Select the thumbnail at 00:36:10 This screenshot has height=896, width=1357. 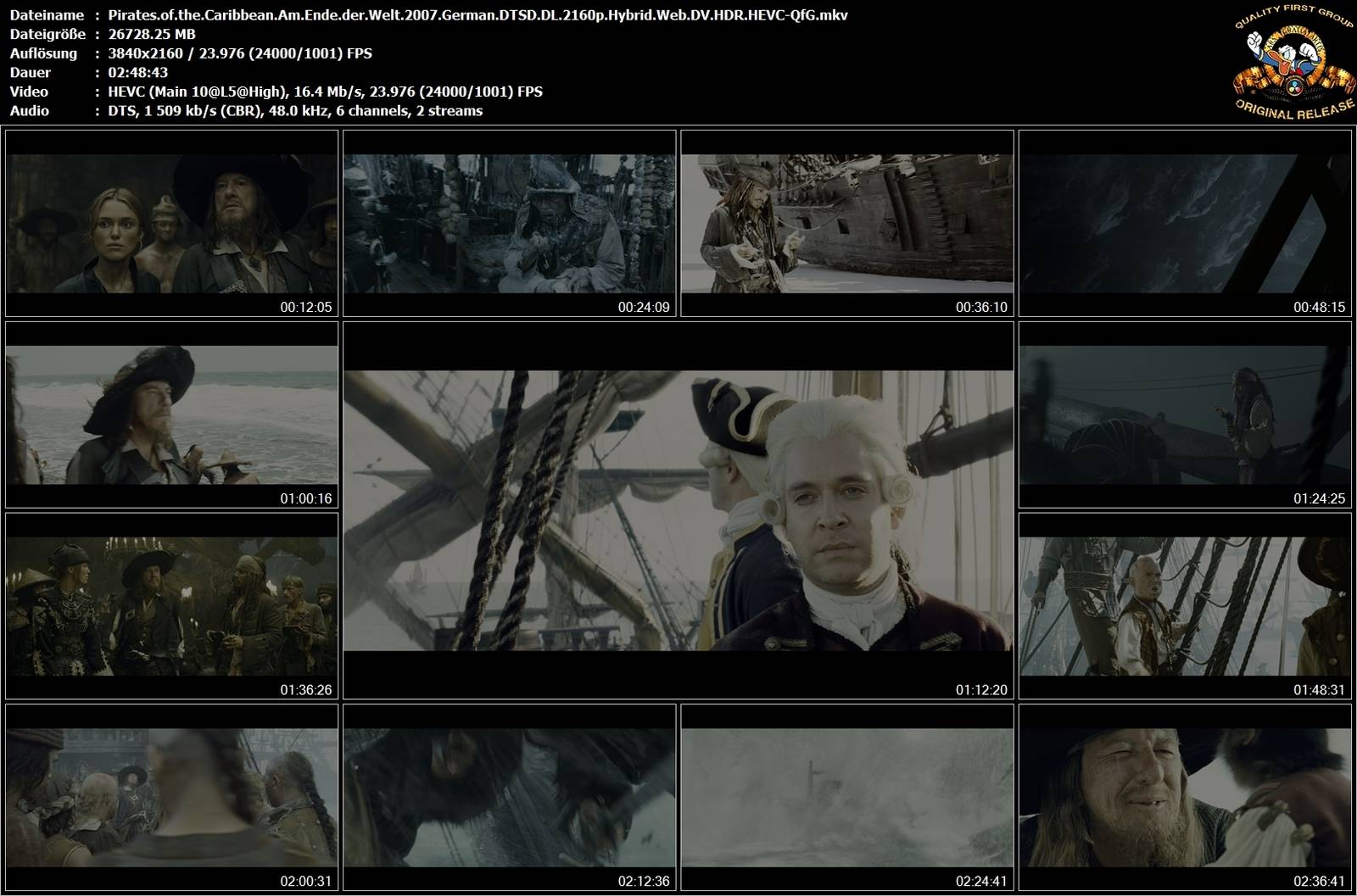[x=847, y=224]
